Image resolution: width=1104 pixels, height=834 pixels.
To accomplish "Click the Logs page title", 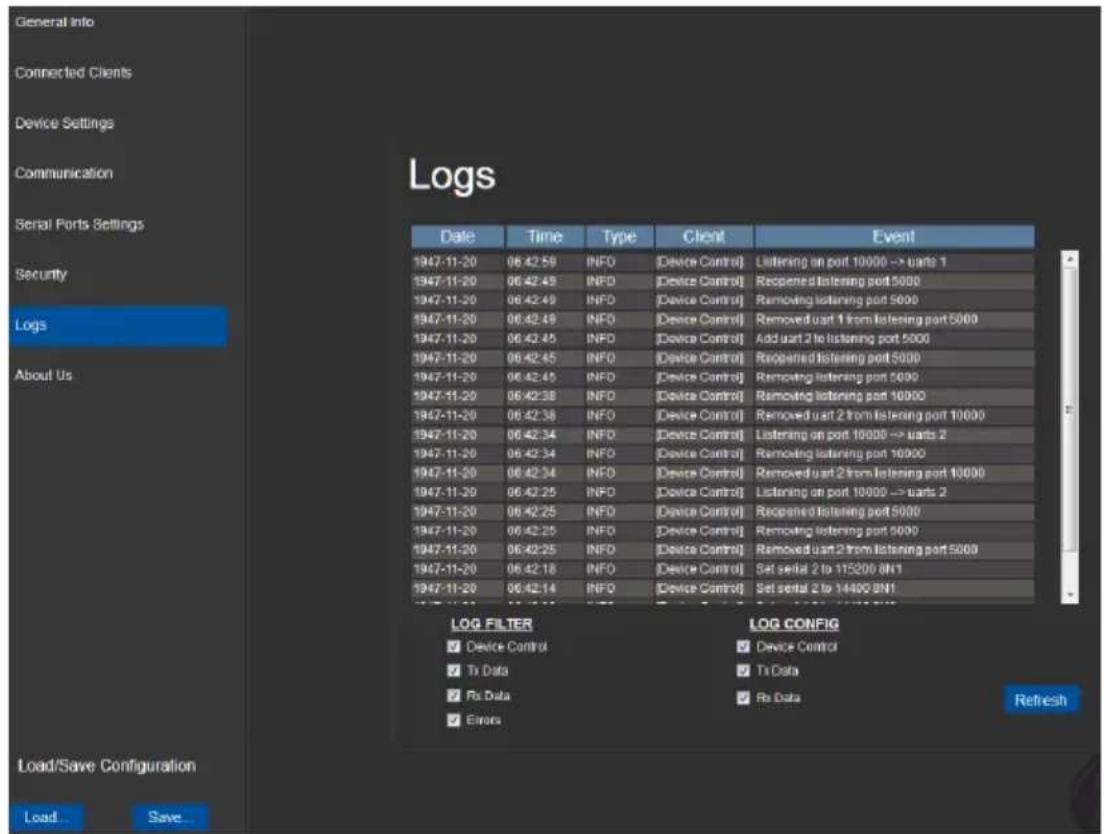I will pyautogui.click(x=452, y=175).
